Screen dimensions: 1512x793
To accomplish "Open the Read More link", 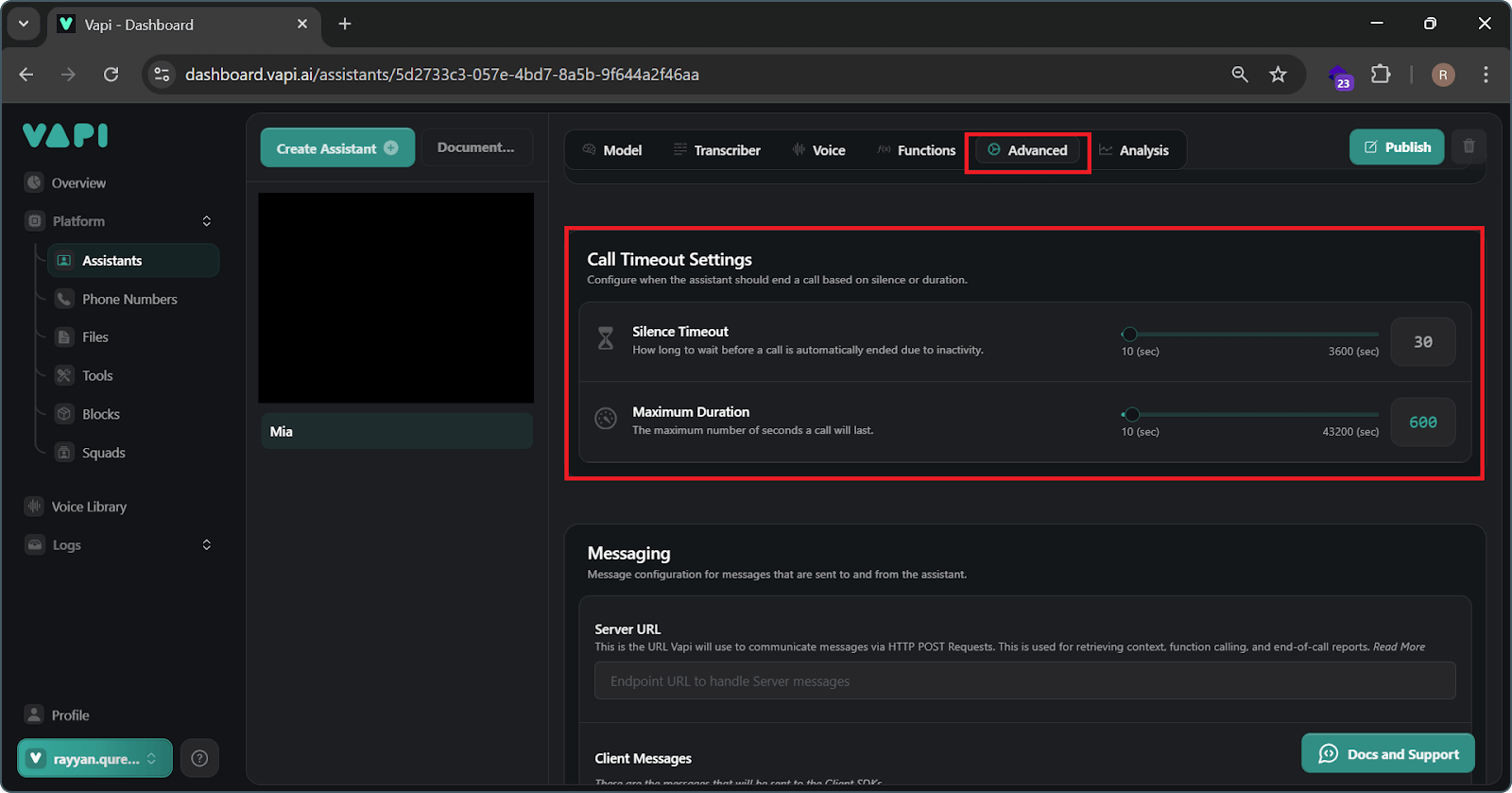I will [x=1399, y=646].
